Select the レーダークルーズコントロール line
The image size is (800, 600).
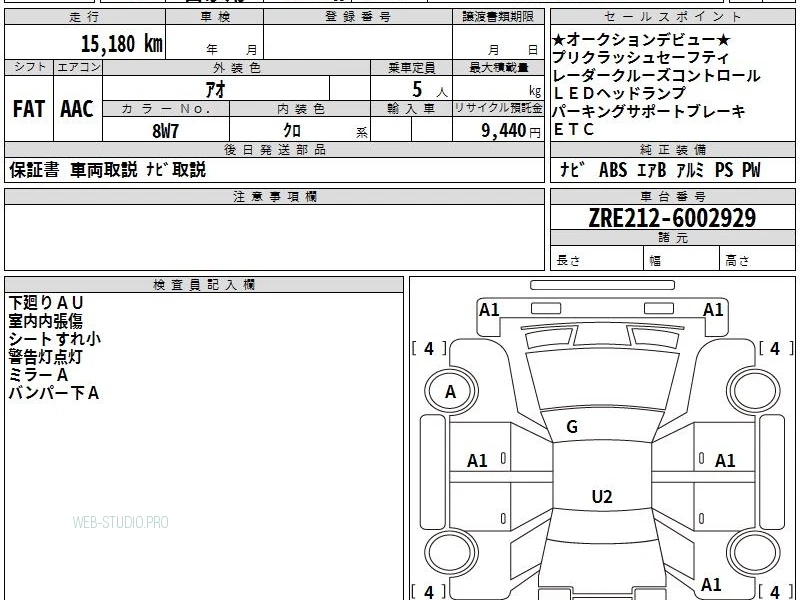point(656,76)
